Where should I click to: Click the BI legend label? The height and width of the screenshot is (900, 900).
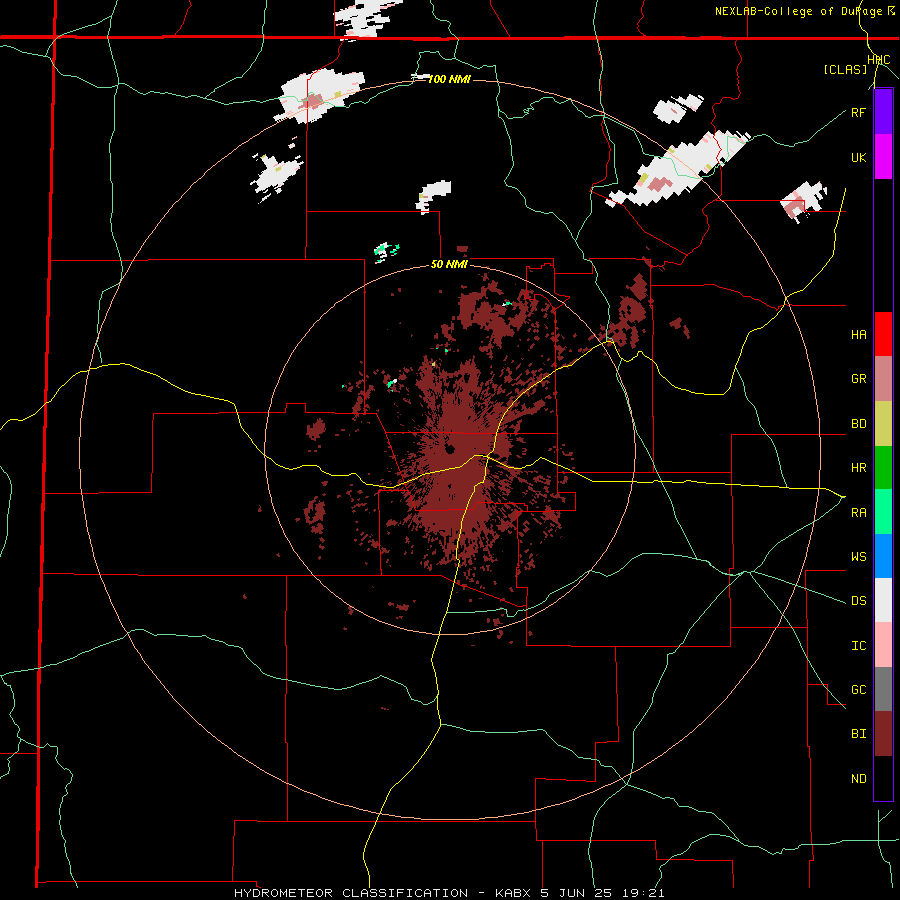[858, 734]
